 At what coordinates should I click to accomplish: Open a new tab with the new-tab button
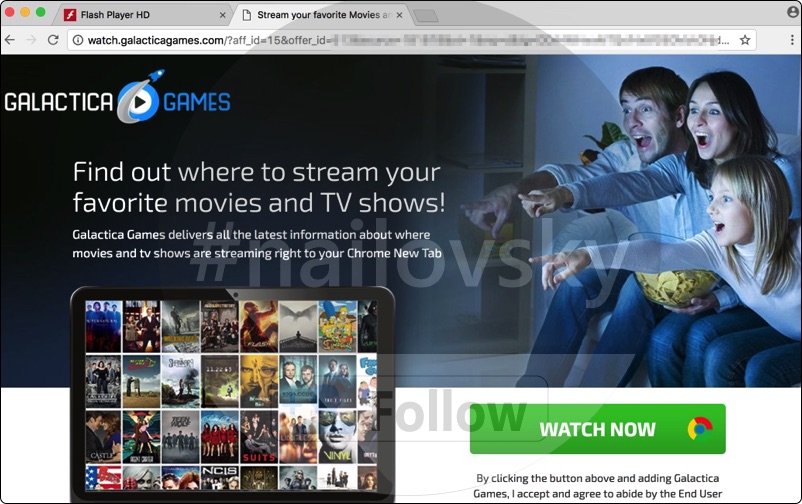(x=426, y=16)
